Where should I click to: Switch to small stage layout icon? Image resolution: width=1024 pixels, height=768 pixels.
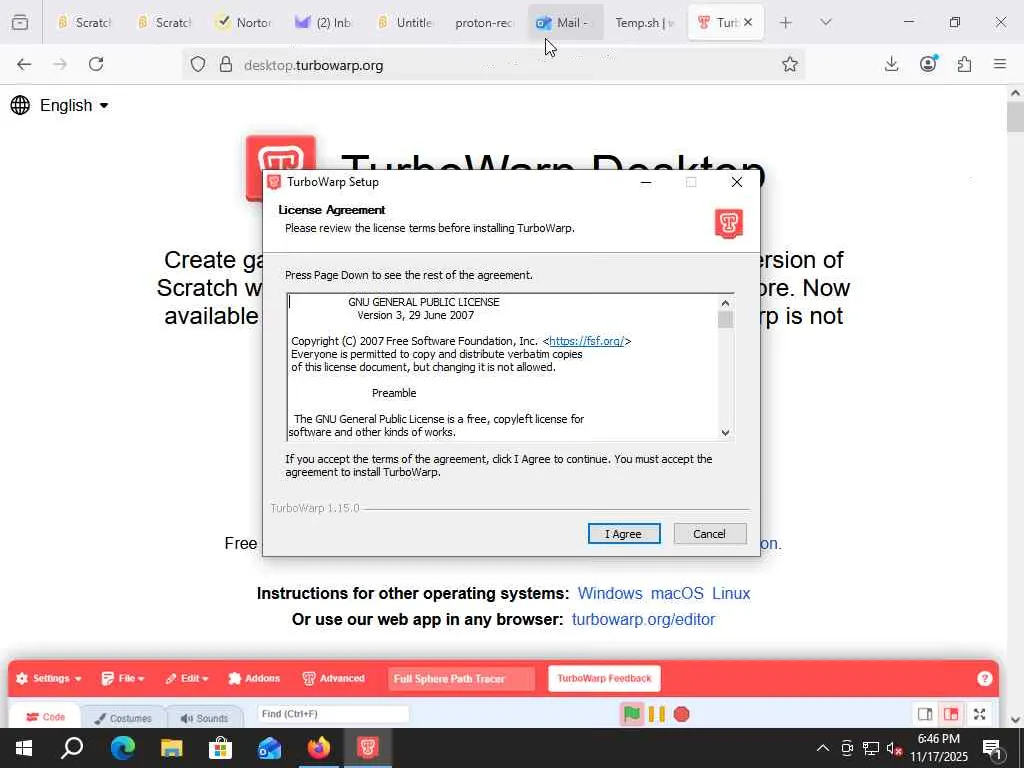click(x=925, y=714)
